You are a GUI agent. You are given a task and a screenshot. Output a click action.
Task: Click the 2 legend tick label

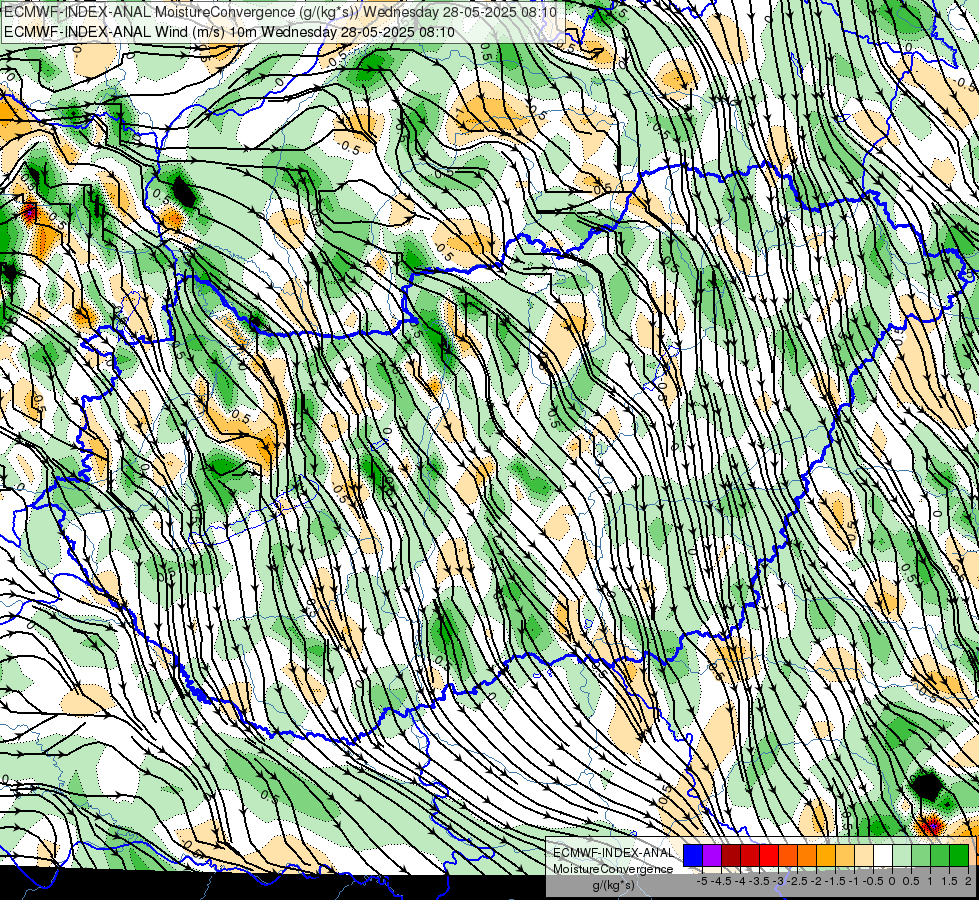click(968, 881)
